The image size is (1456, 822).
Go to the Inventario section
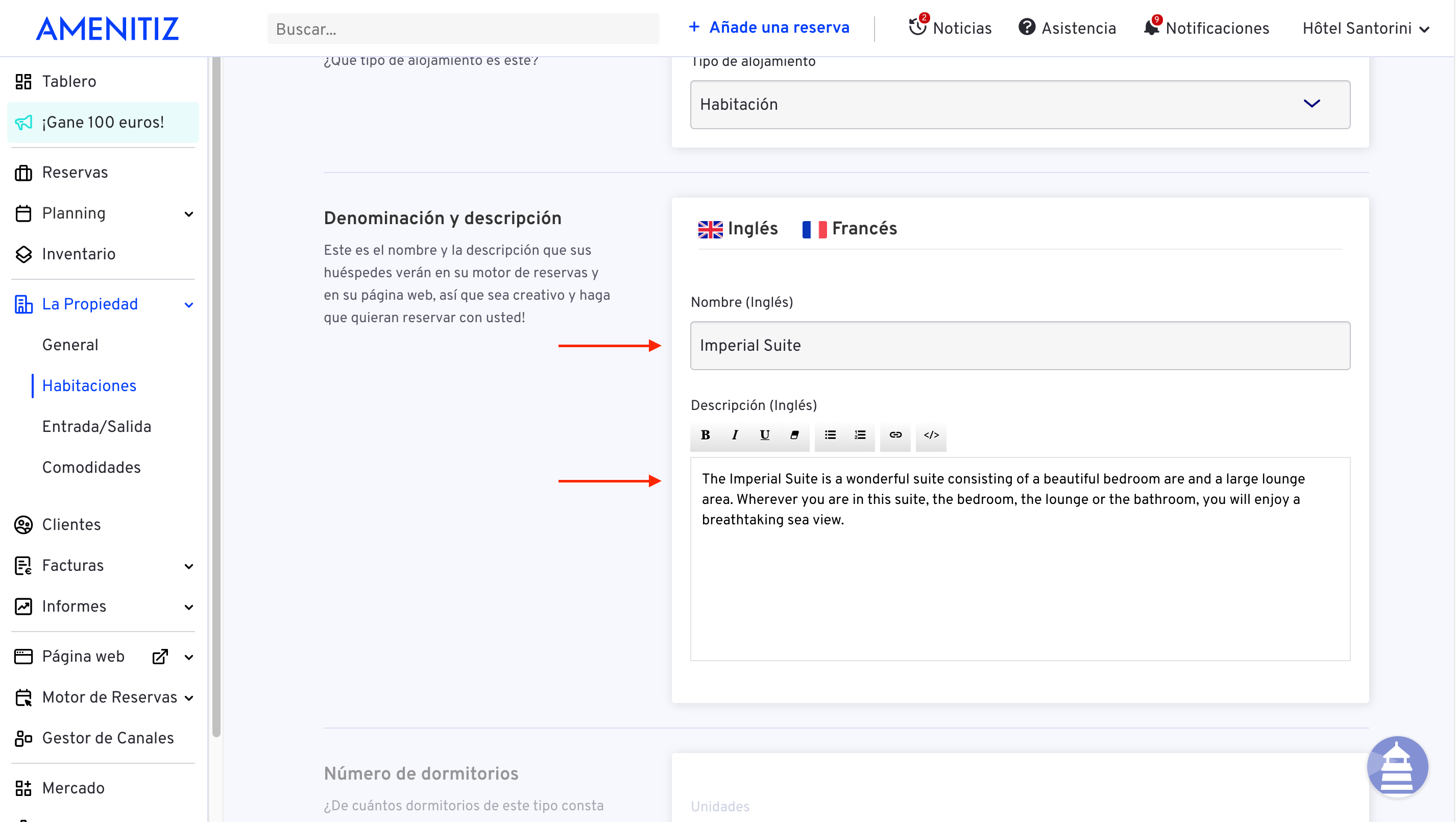coord(79,254)
